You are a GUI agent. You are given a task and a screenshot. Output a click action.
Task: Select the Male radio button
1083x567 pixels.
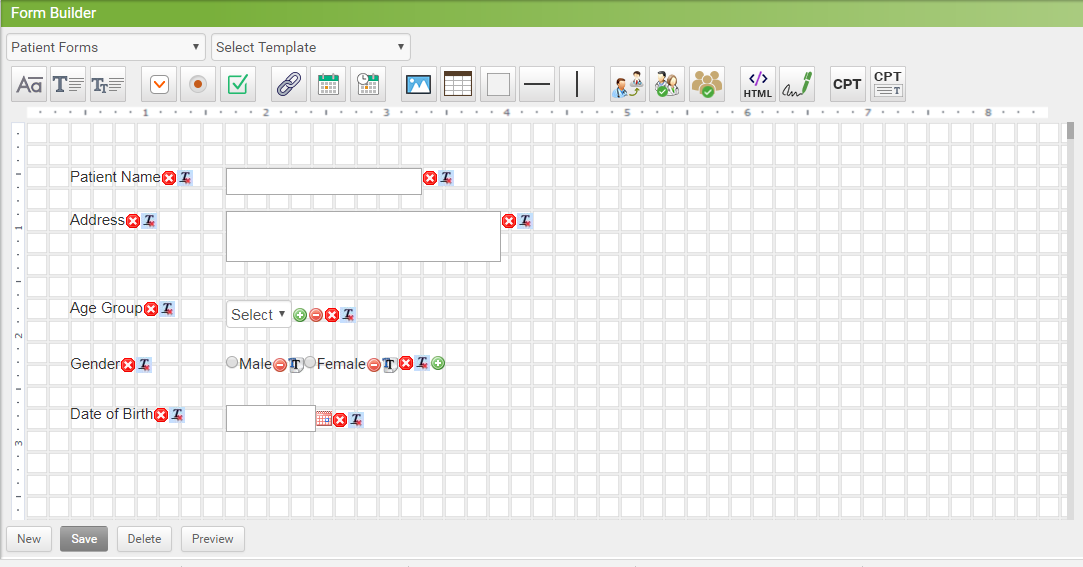coord(232,363)
